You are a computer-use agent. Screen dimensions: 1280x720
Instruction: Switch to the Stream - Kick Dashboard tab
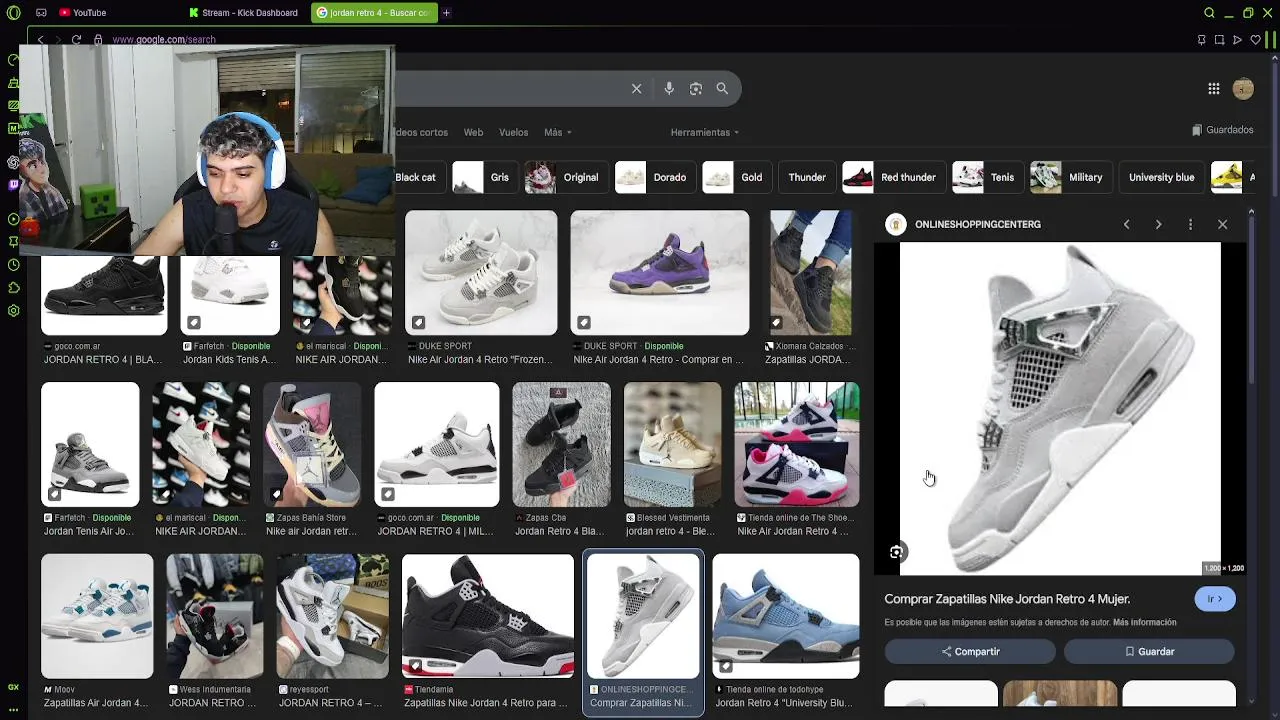tap(243, 13)
